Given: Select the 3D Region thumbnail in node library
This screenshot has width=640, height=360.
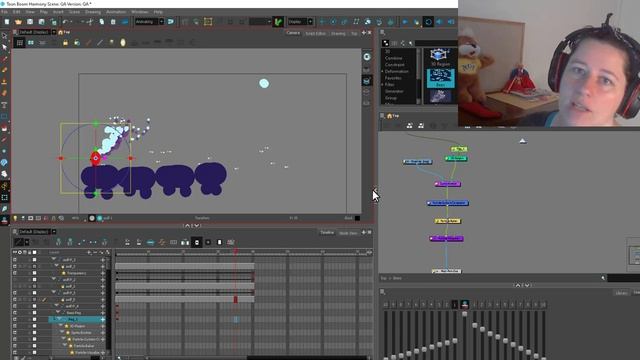Looking at the screenshot, I should (x=440, y=57).
